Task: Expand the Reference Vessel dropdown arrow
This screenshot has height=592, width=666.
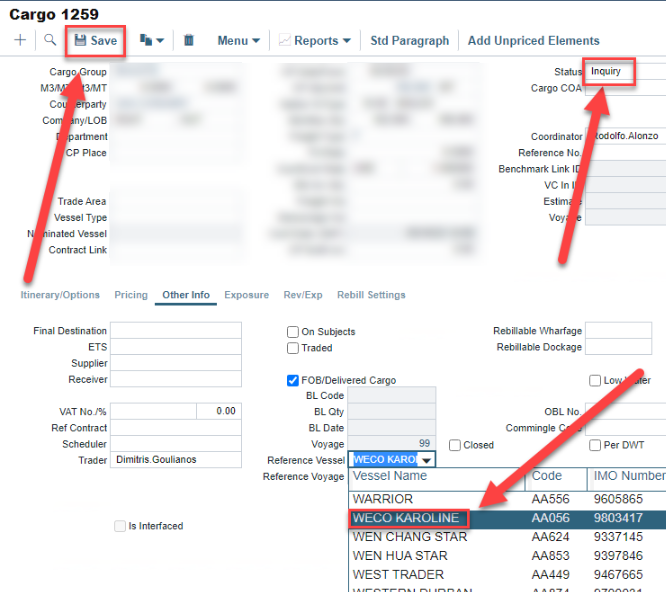Action: pos(427,460)
